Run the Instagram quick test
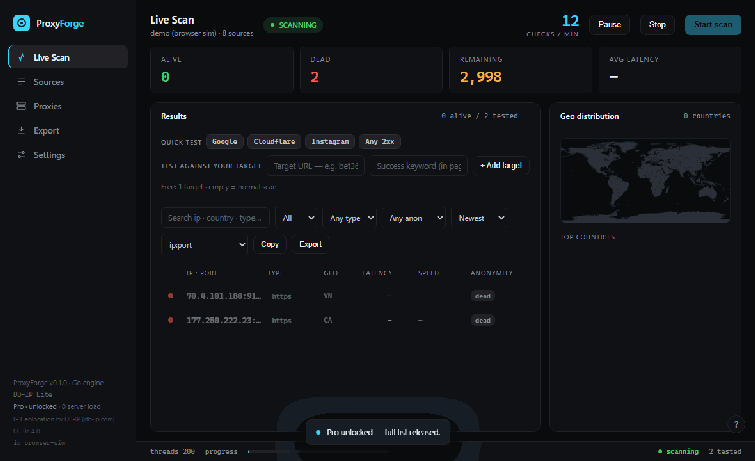This screenshot has width=755, height=461. pos(330,142)
